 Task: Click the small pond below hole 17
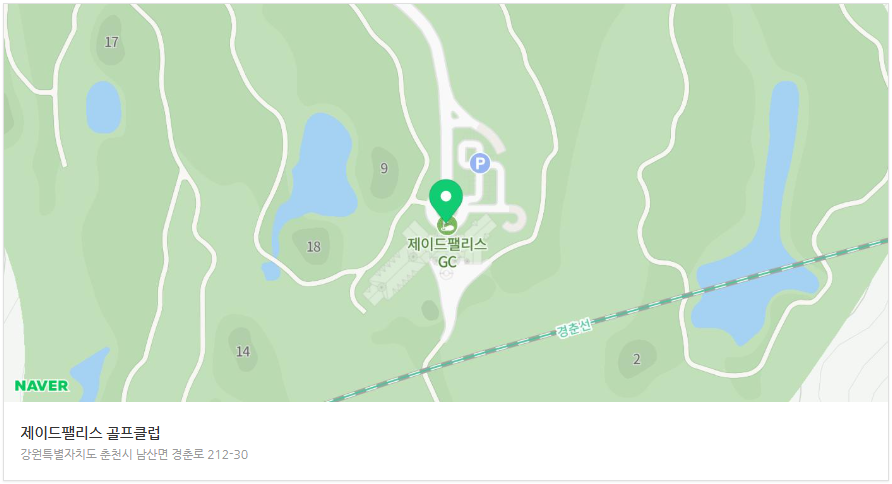click(104, 107)
